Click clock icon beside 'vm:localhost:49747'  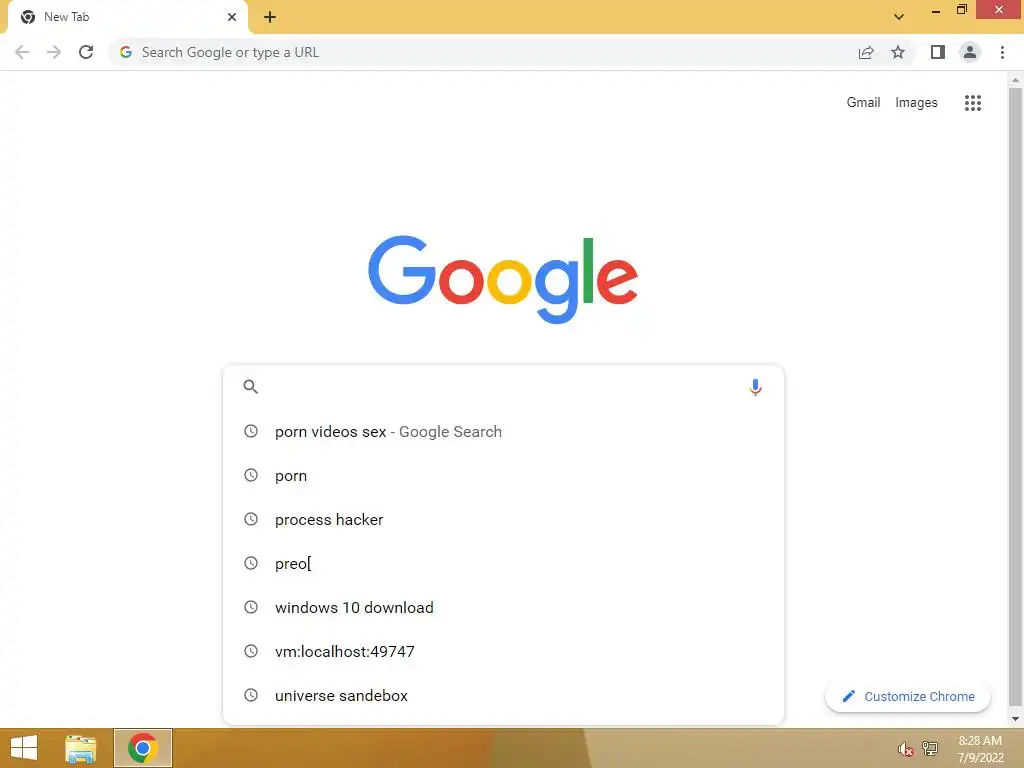pyautogui.click(x=251, y=651)
